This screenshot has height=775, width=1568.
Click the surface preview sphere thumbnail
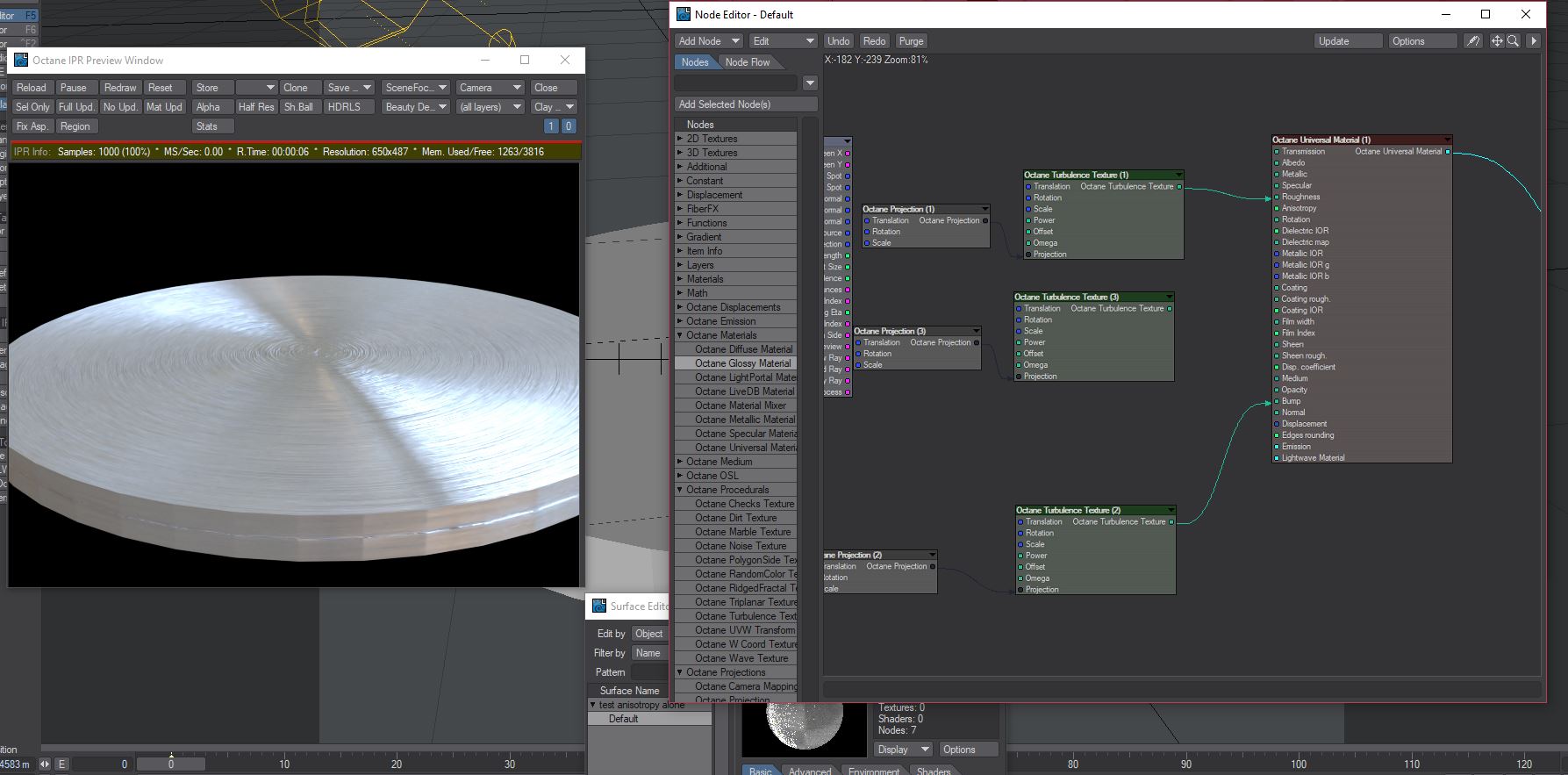(x=804, y=724)
